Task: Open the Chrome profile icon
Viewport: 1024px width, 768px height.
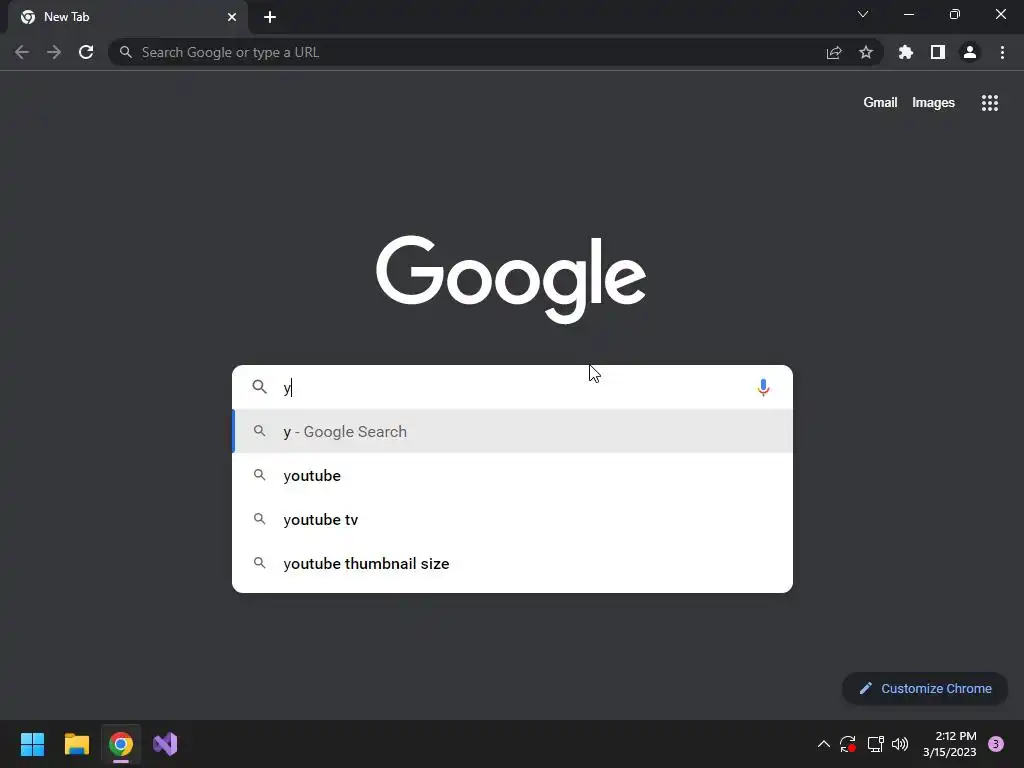Action: point(970,52)
